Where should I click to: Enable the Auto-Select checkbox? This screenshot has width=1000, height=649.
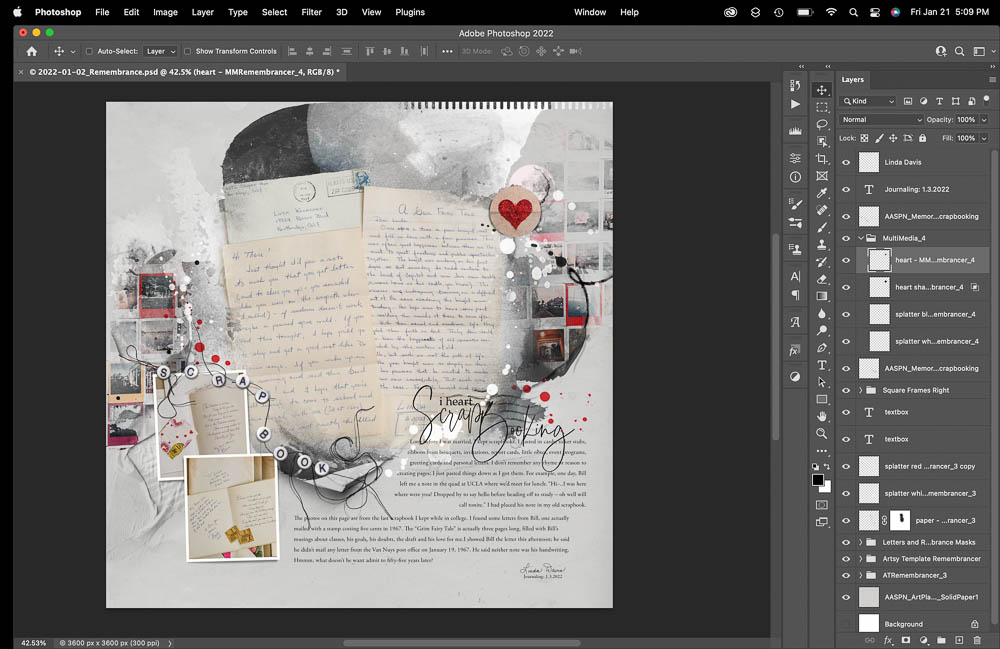pos(89,52)
